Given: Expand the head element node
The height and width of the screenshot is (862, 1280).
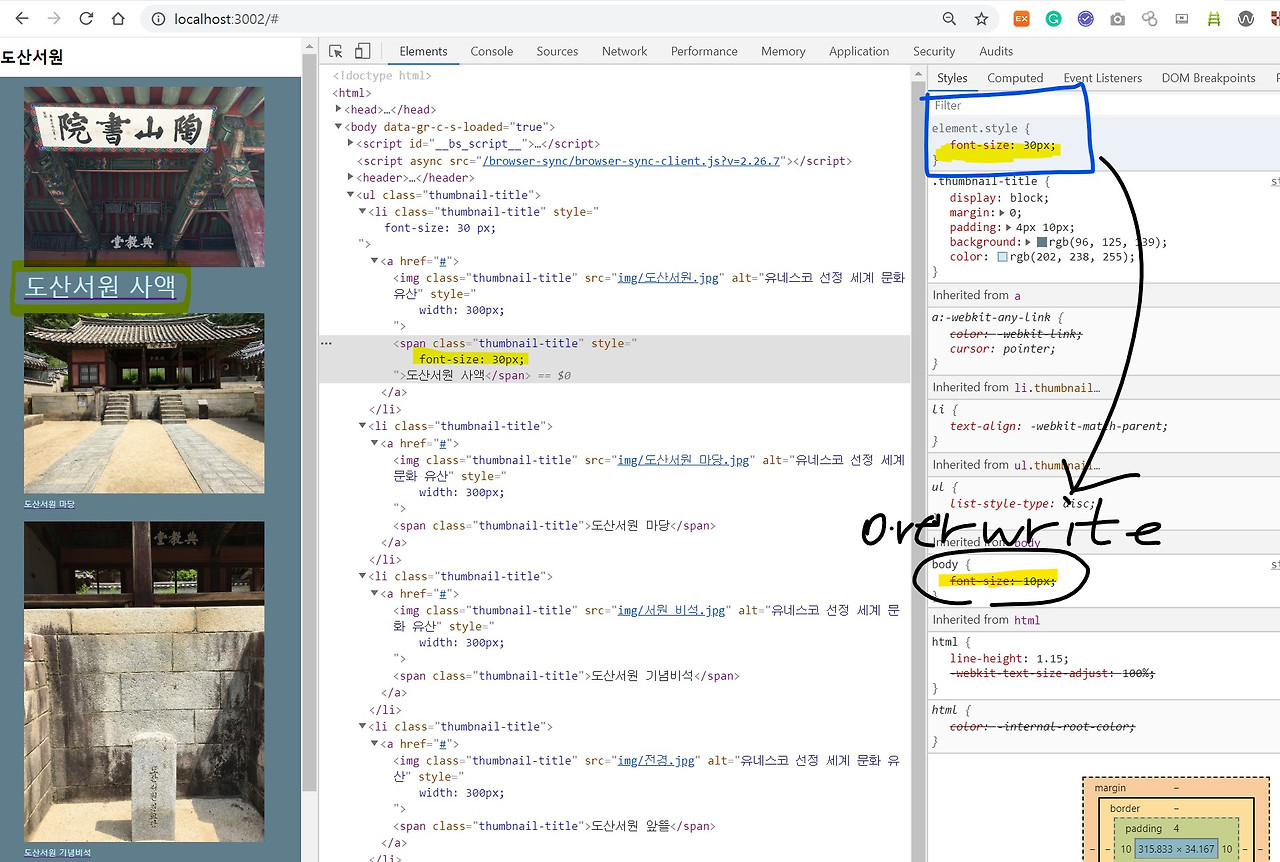Looking at the screenshot, I should click(339, 110).
